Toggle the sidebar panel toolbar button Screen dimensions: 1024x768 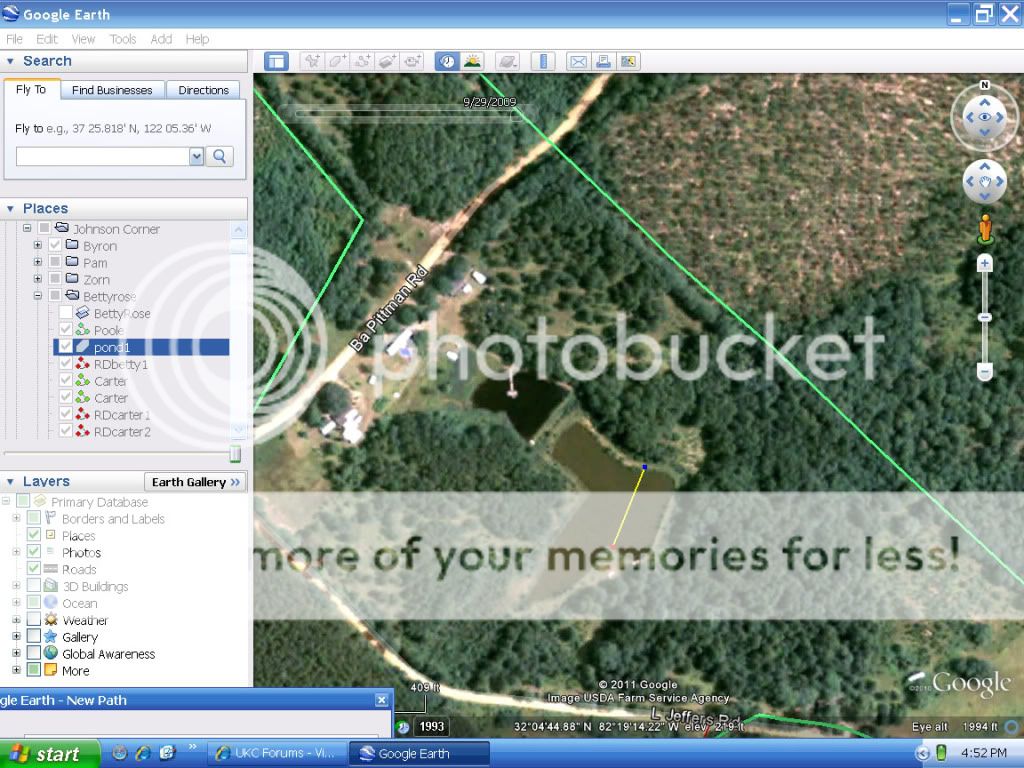276,61
